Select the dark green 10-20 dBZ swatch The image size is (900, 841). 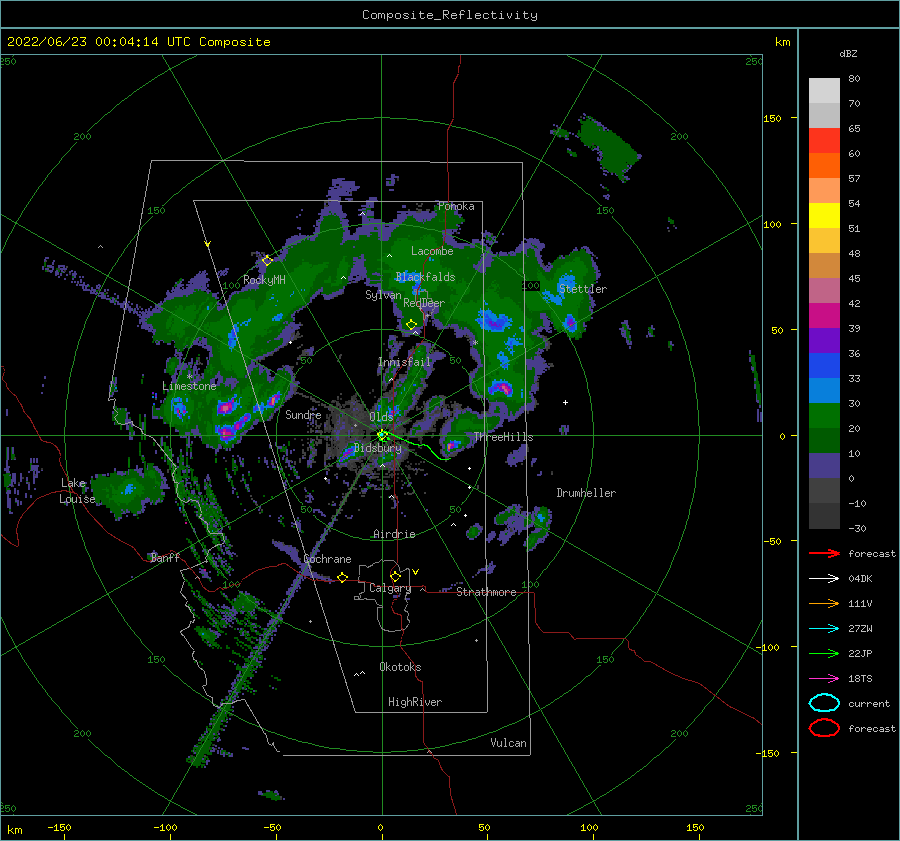coord(824,441)
